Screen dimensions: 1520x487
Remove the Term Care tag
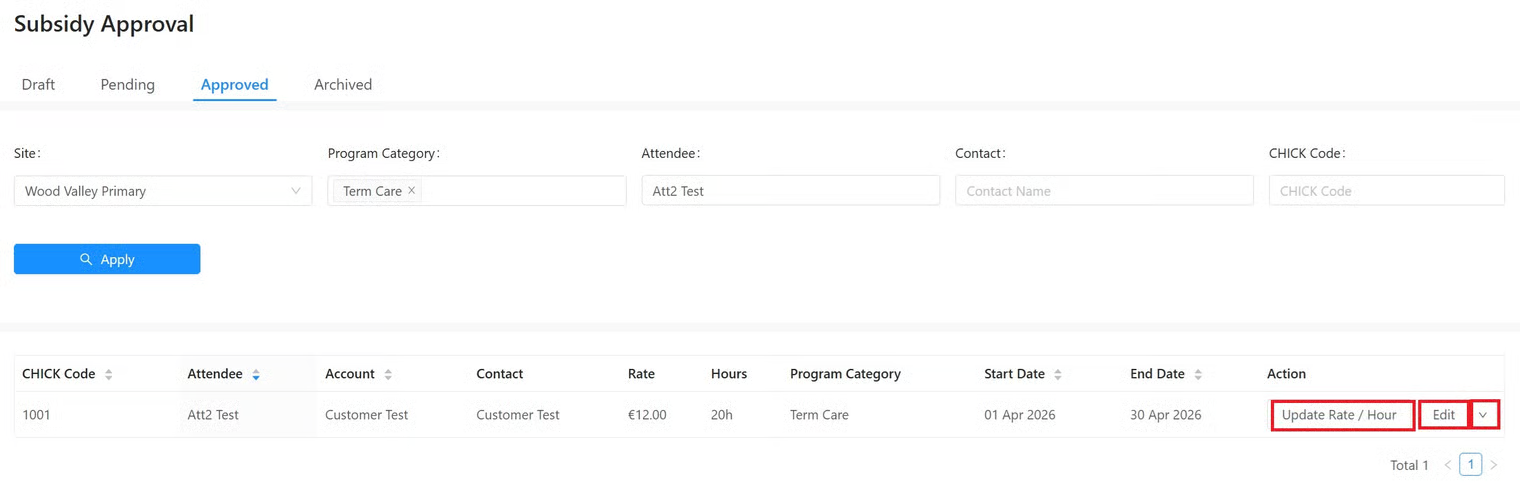(x=411, y=190)
